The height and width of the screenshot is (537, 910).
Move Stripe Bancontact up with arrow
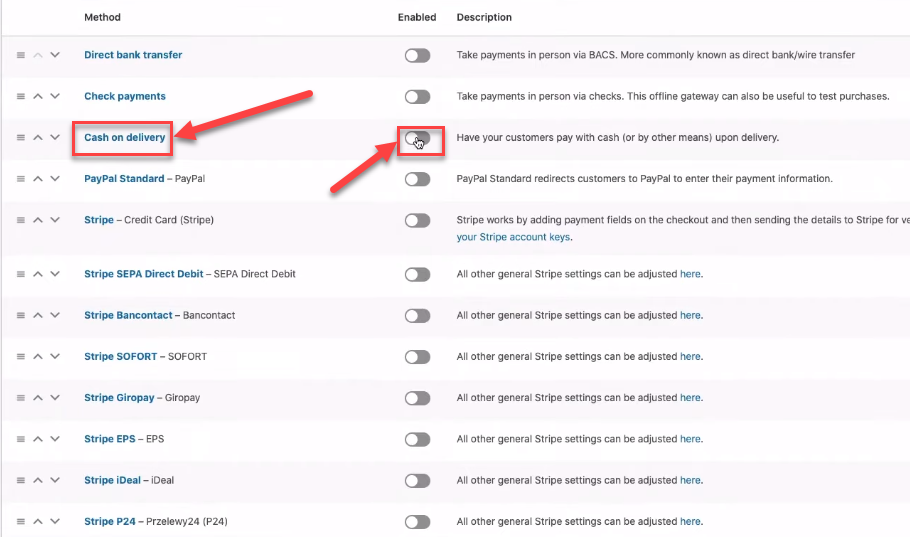[38, 315]
